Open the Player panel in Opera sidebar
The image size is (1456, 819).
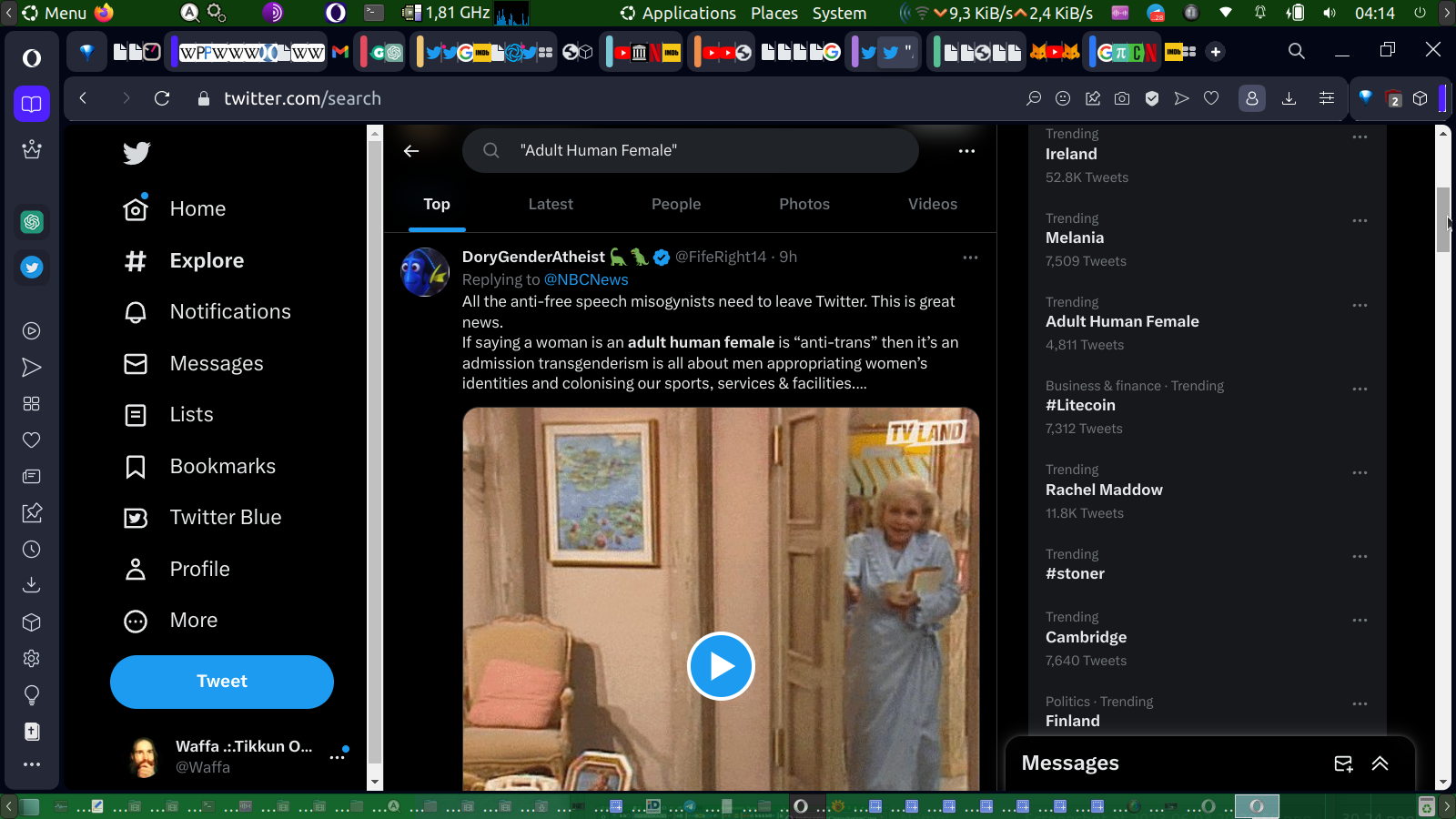pyautogui.click(x=32, y=331)
